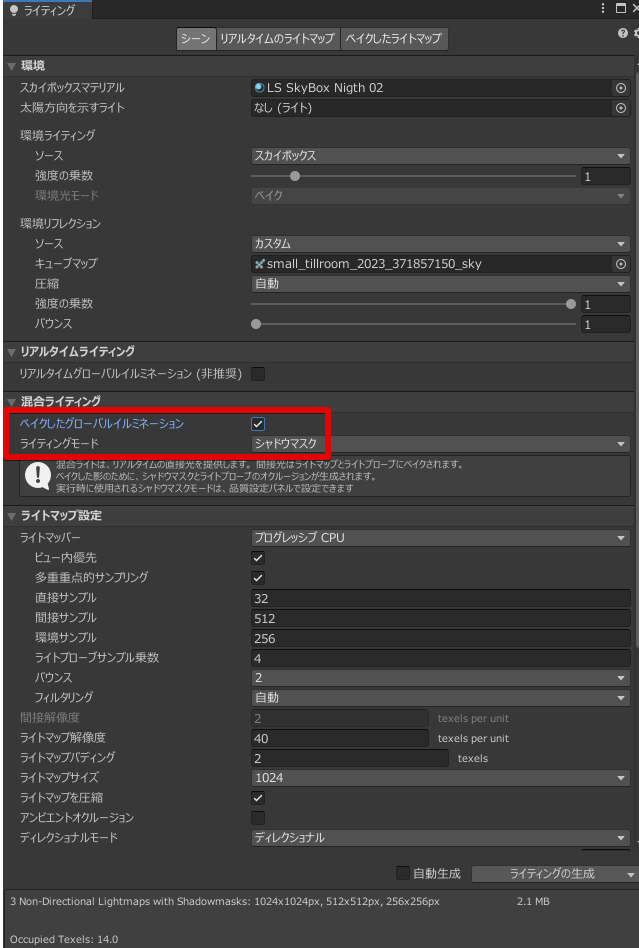Open the ライトマッパー dropdown showing プログレッシブ CPU
639x948 pixels.
point(440,538)
